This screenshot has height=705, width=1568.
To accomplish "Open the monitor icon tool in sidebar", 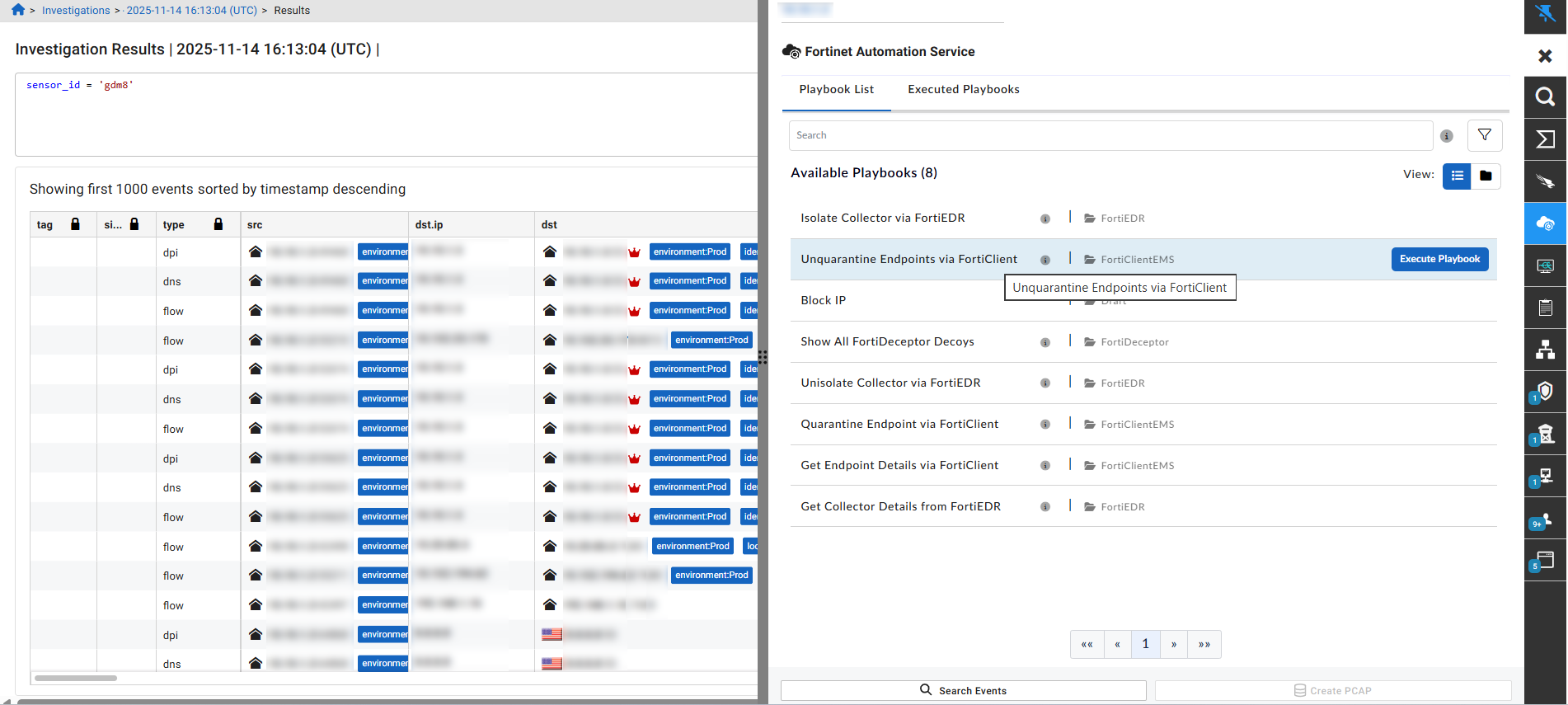I will pyautogui.click(x=1546, y=266).
